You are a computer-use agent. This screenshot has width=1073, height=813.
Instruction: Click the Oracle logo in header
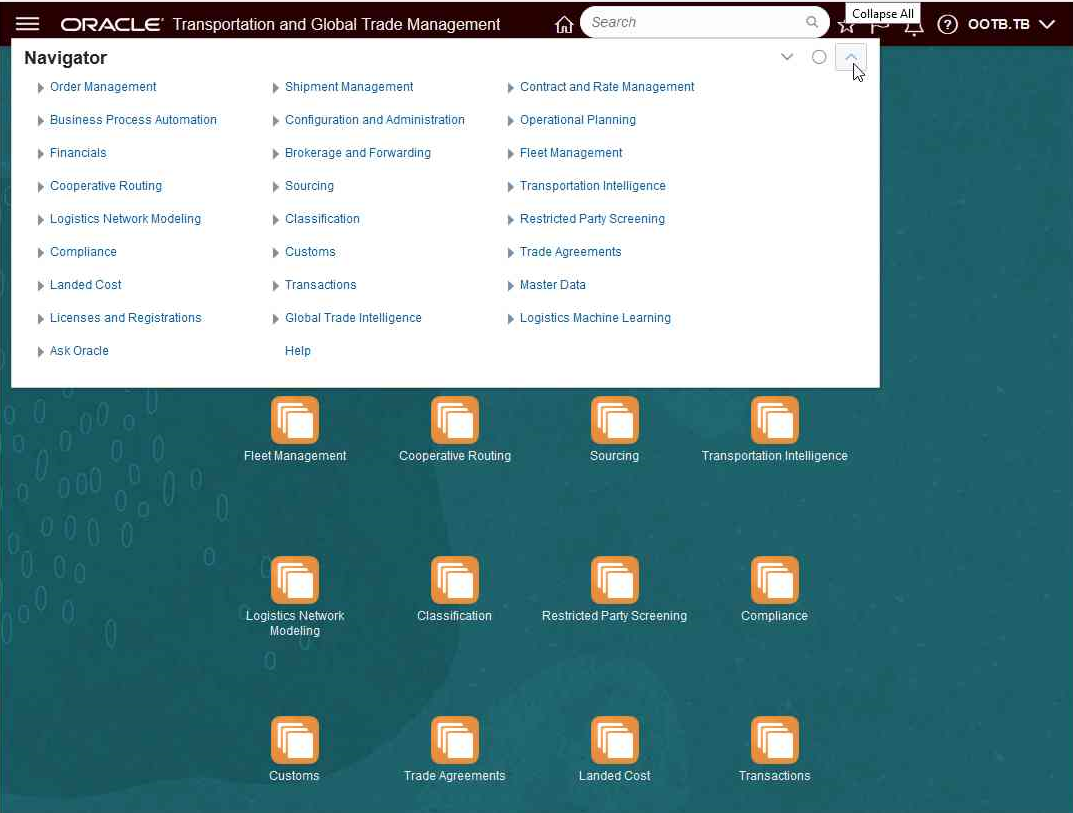coord(112,25)
